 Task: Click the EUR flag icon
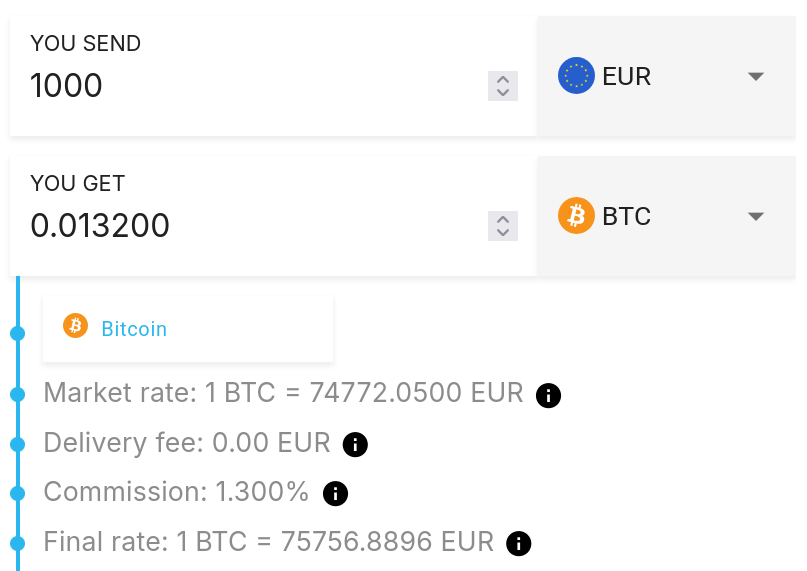(x=576, y=76)
